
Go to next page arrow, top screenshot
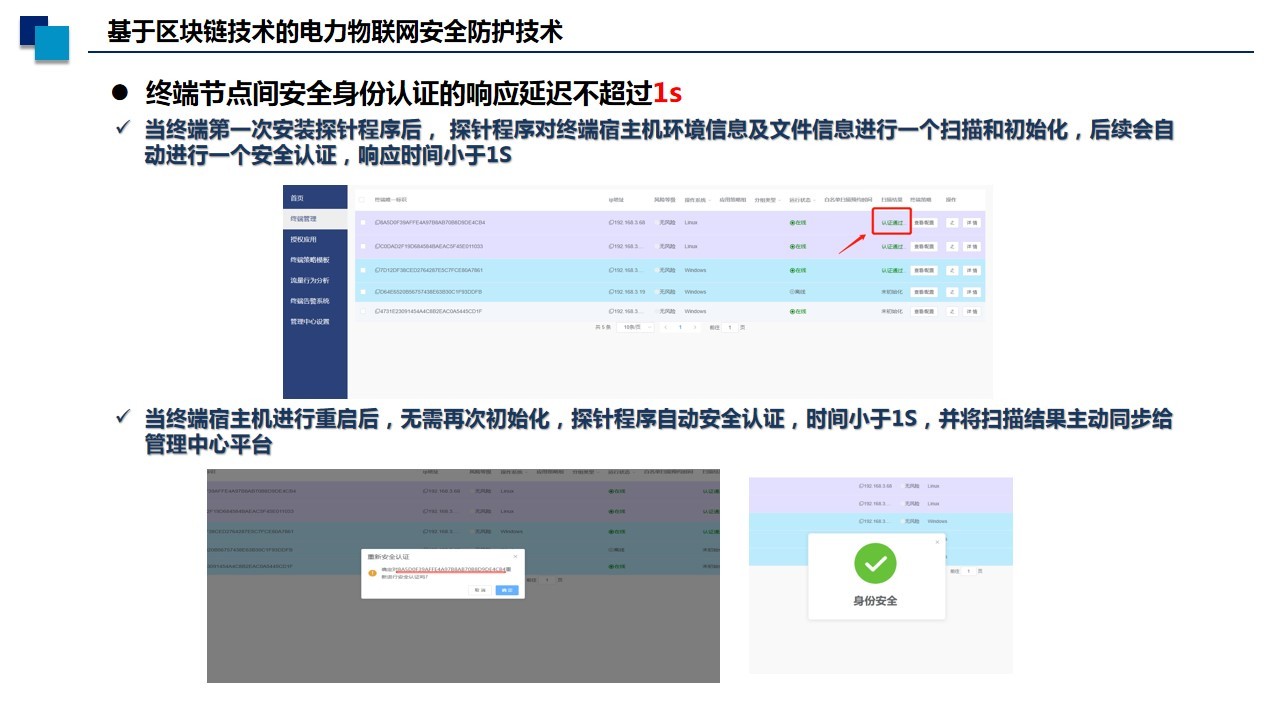695,327
